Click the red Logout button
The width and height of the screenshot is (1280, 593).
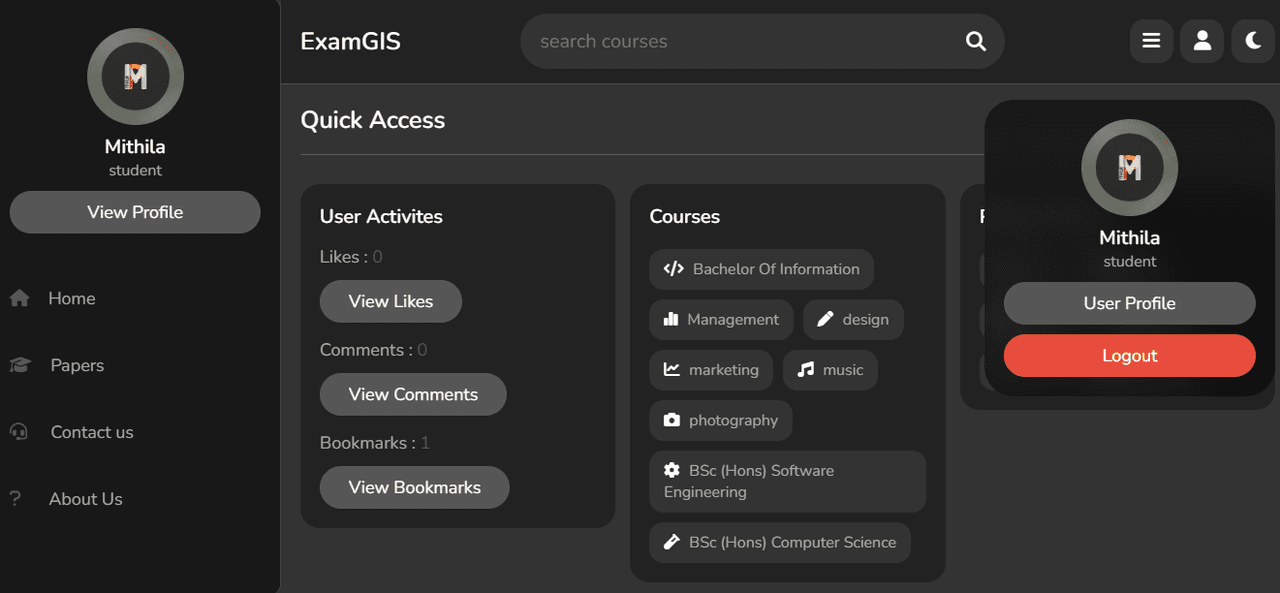(1129, 356)
